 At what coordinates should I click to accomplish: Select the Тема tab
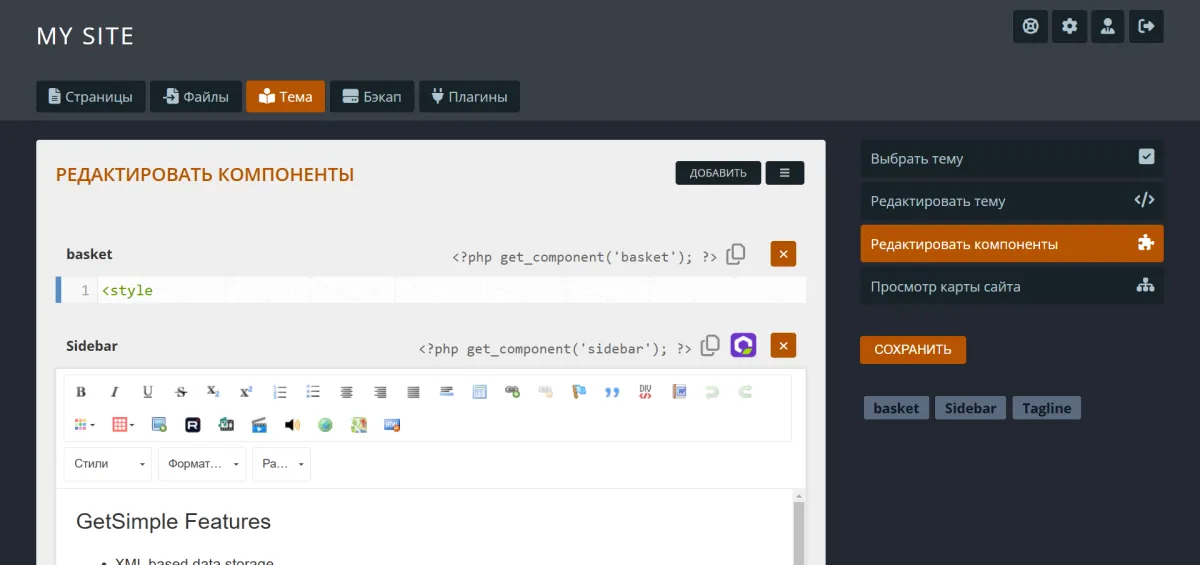click(285, 97)
